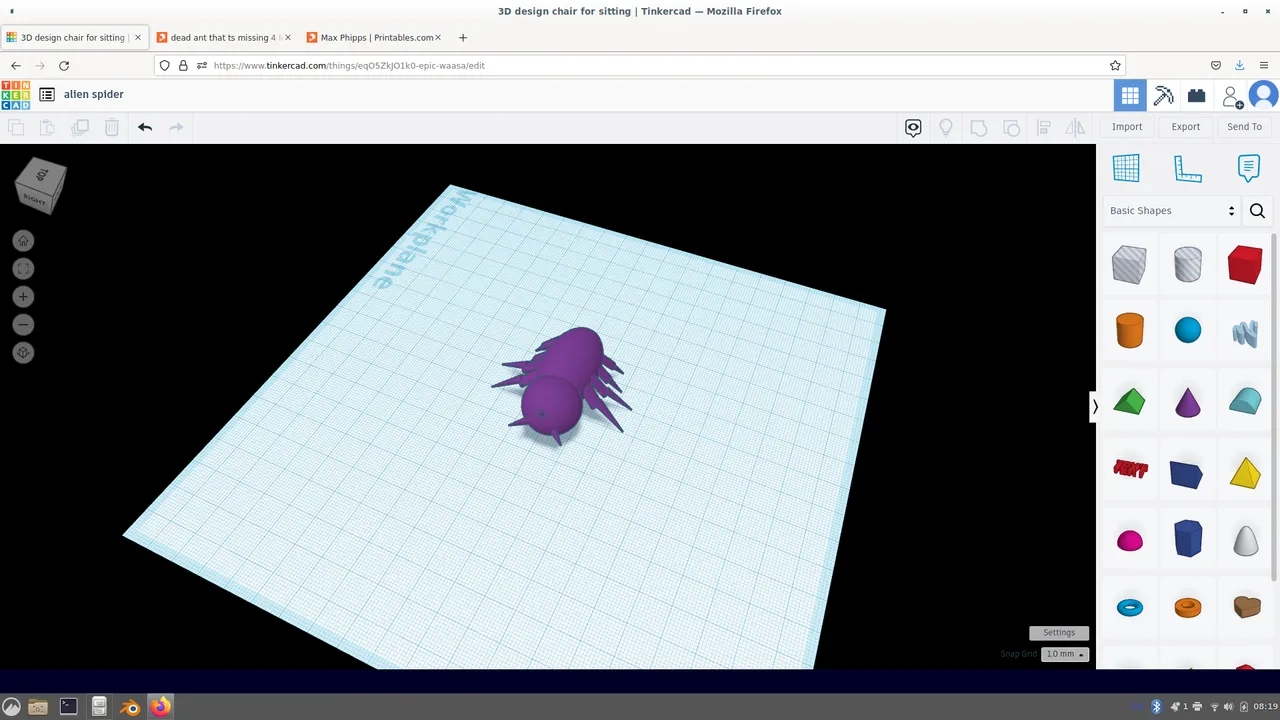The width and height of the screenshot is (1280, 720).
Task: Zoom in with the plus icon
Action: [23, 297]
